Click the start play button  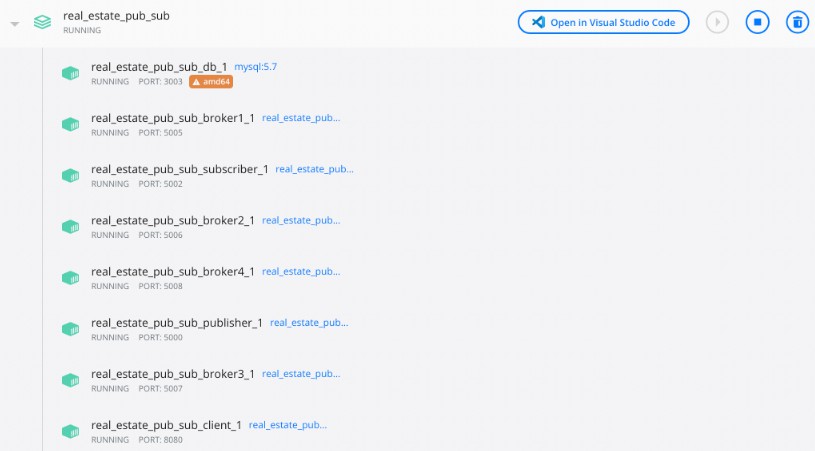(717, 22)
